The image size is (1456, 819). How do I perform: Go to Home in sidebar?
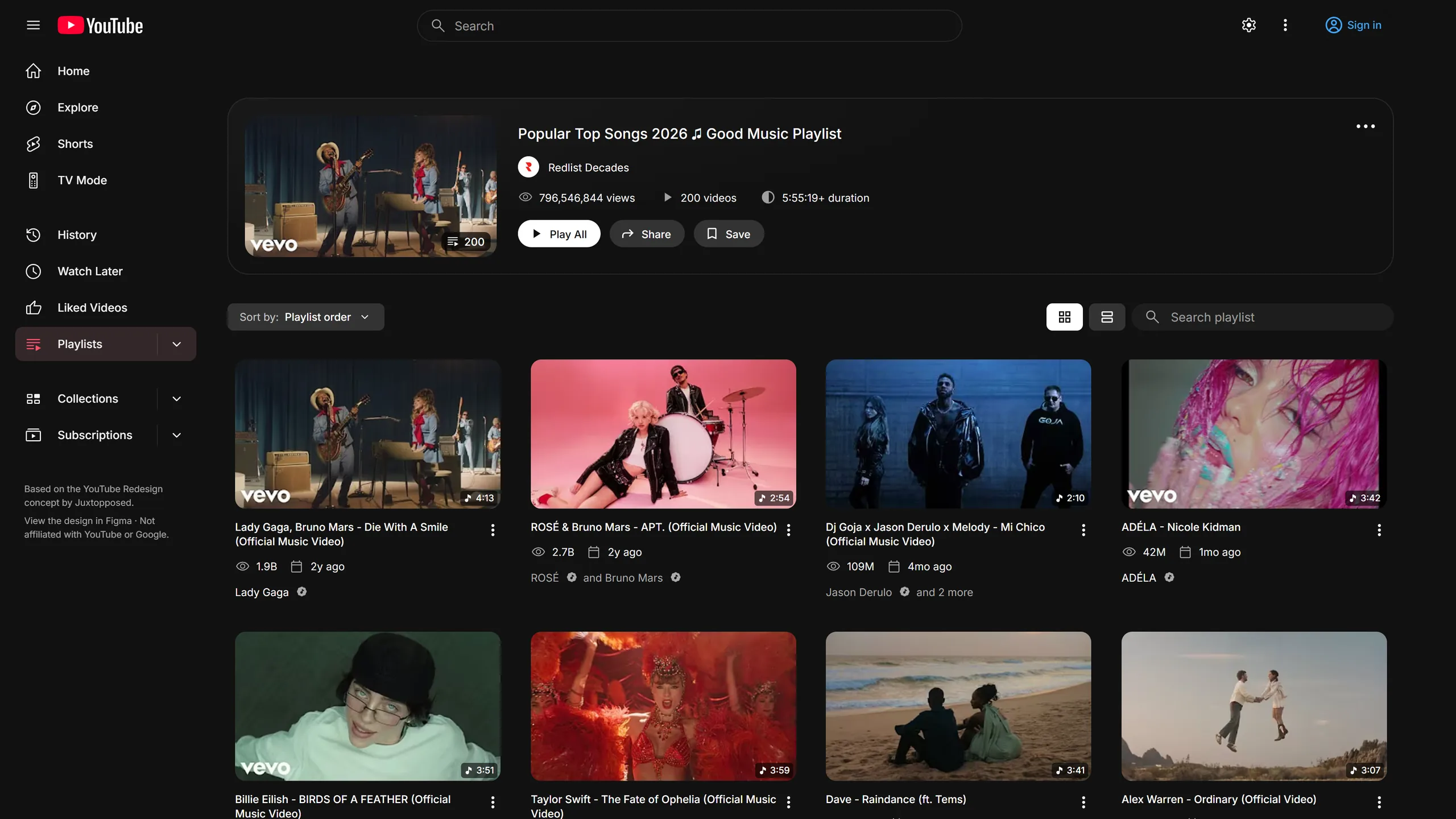tap(106, 71)
